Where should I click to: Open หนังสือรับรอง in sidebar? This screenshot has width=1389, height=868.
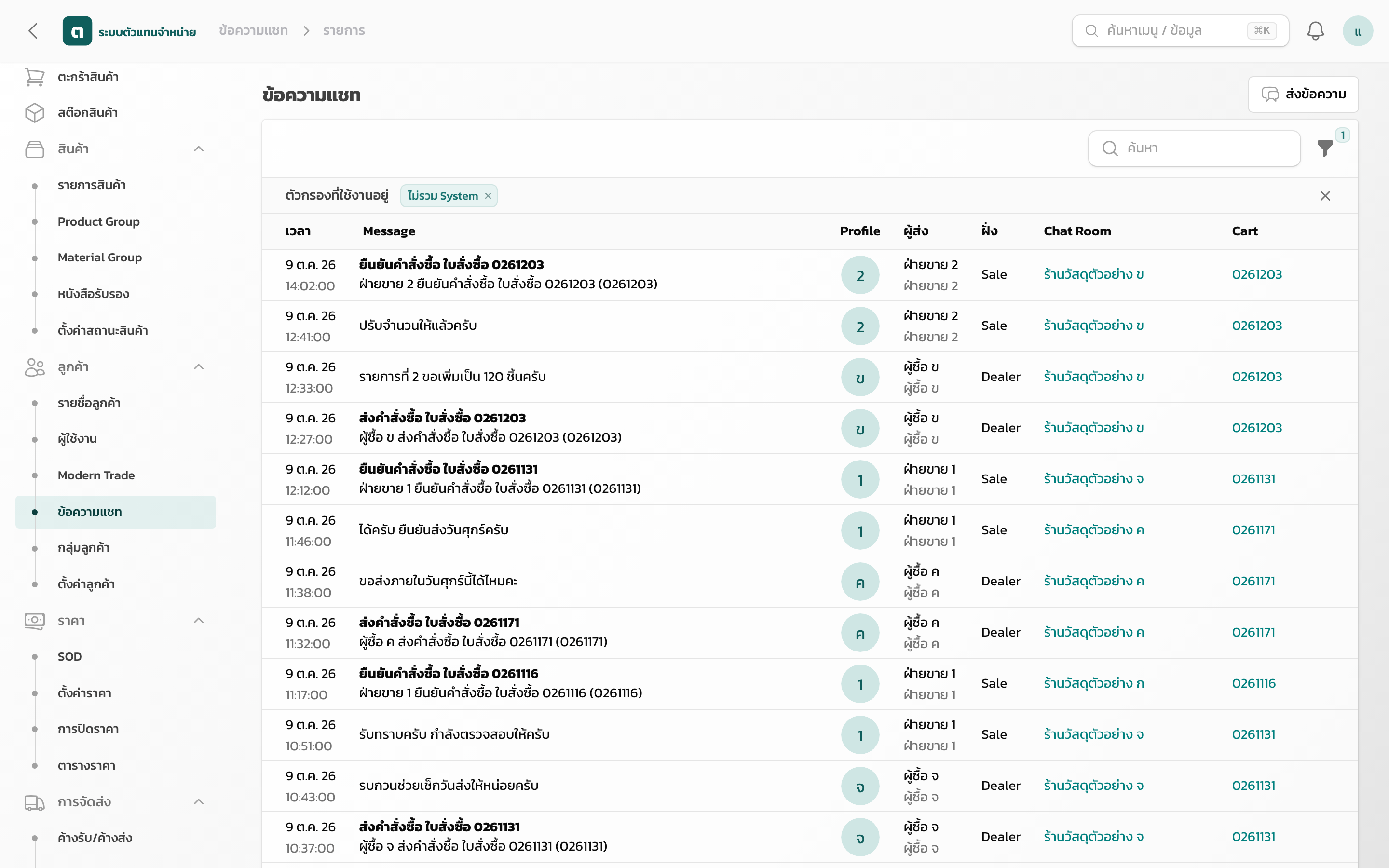click(x=93, y=294)
